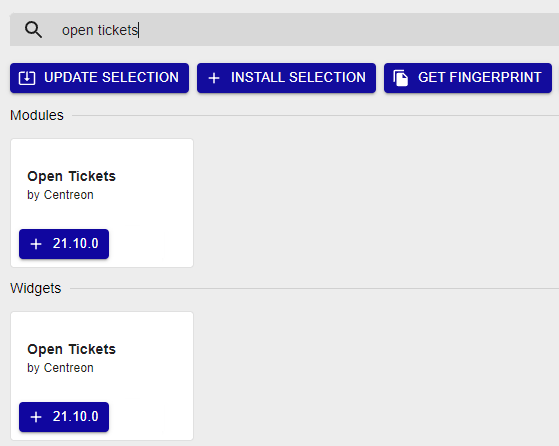This screenshot has height=446, width=559.
Task: Select the Open Tickets title under Widgets
Action: point(72,349)
